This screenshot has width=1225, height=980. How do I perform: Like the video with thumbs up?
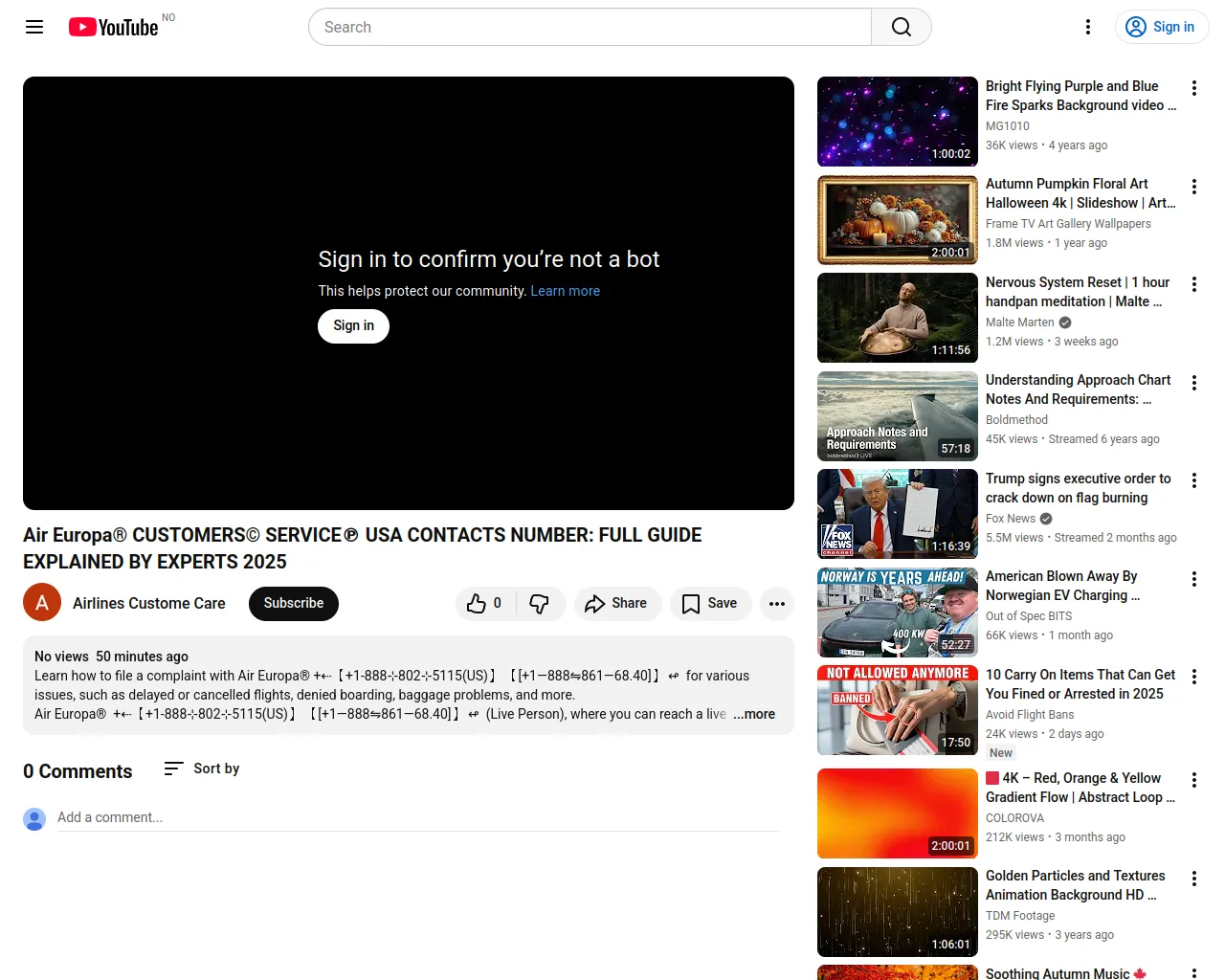click(x=484, y=604)
